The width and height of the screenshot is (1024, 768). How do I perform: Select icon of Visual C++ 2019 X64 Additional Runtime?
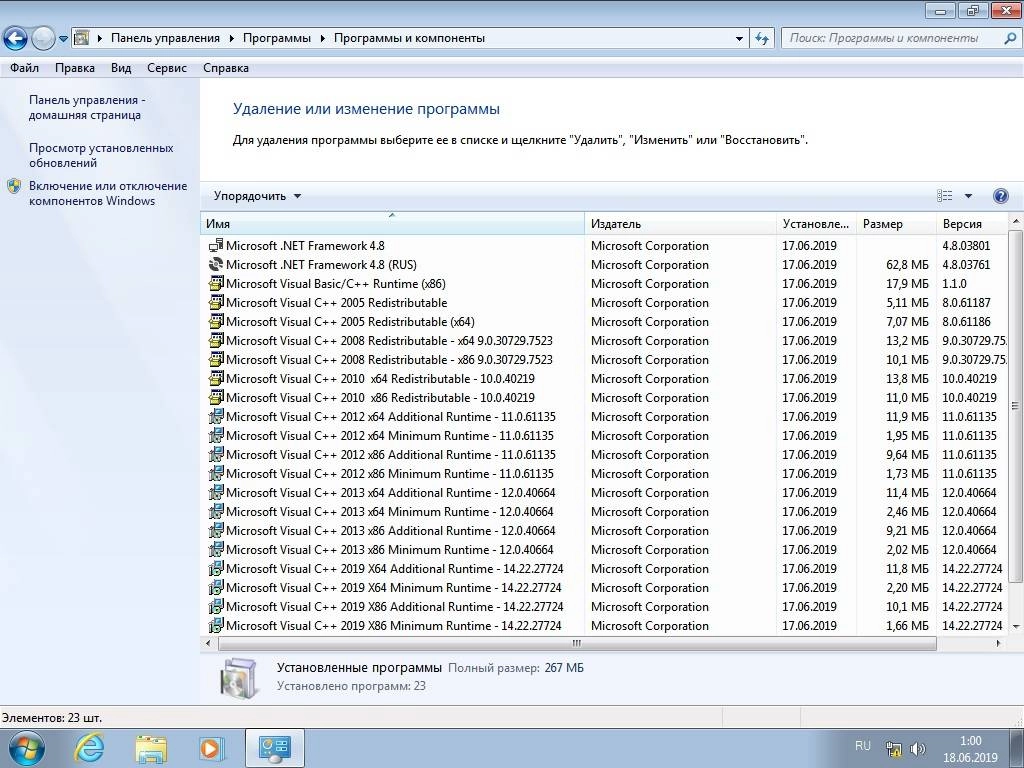coord(216,568)
